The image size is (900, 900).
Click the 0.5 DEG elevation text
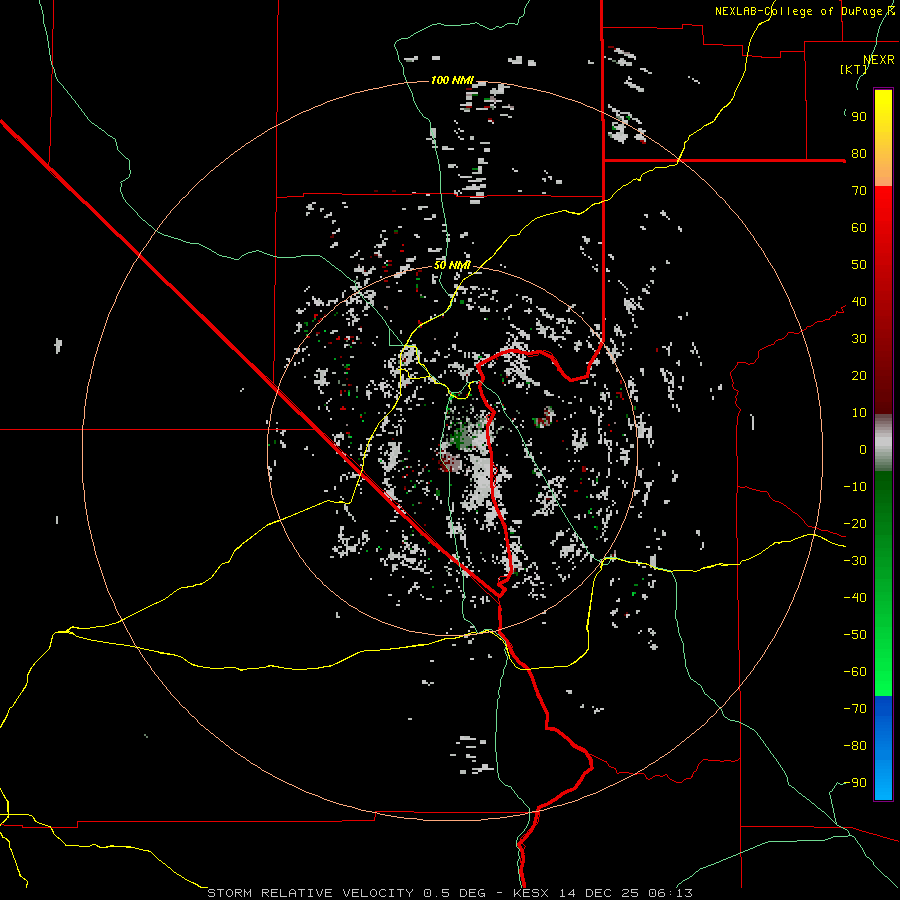[454, 893]
